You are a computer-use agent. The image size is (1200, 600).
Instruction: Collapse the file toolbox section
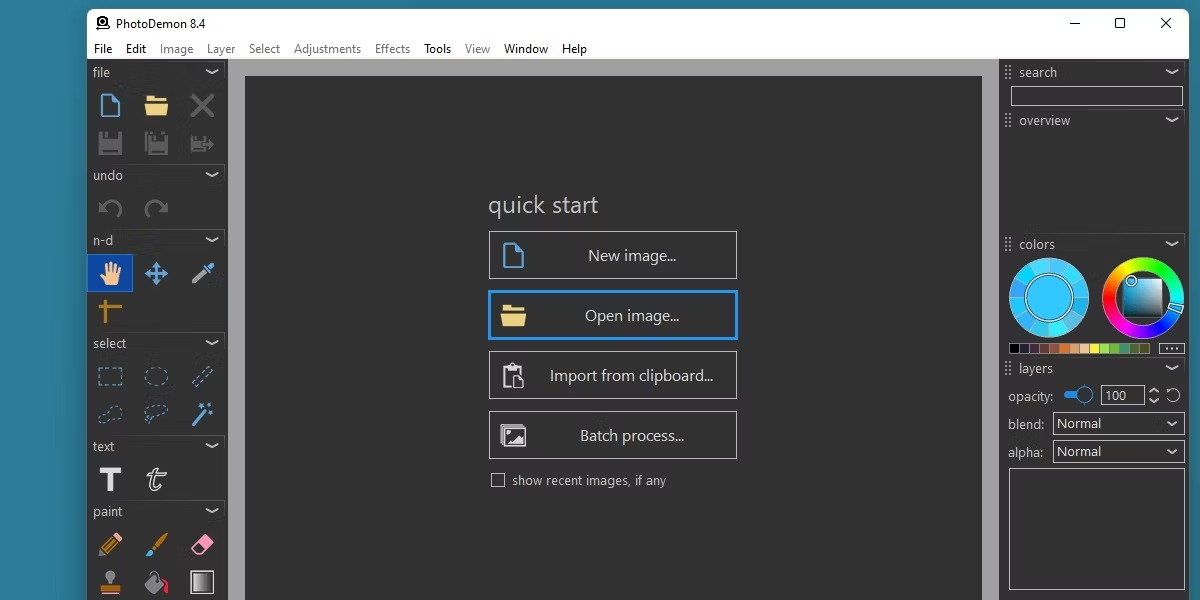pyautogui.click(x=212, y=72)
